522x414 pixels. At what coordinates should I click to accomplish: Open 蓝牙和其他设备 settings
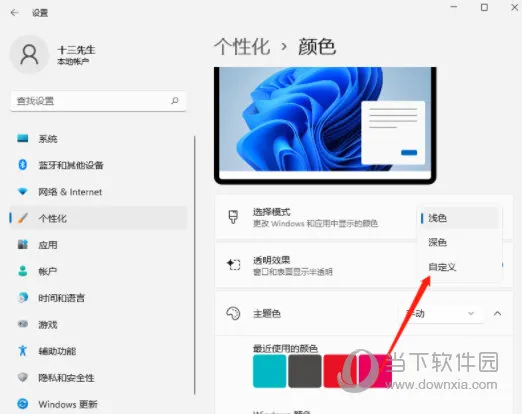click(x=98, y=165)
